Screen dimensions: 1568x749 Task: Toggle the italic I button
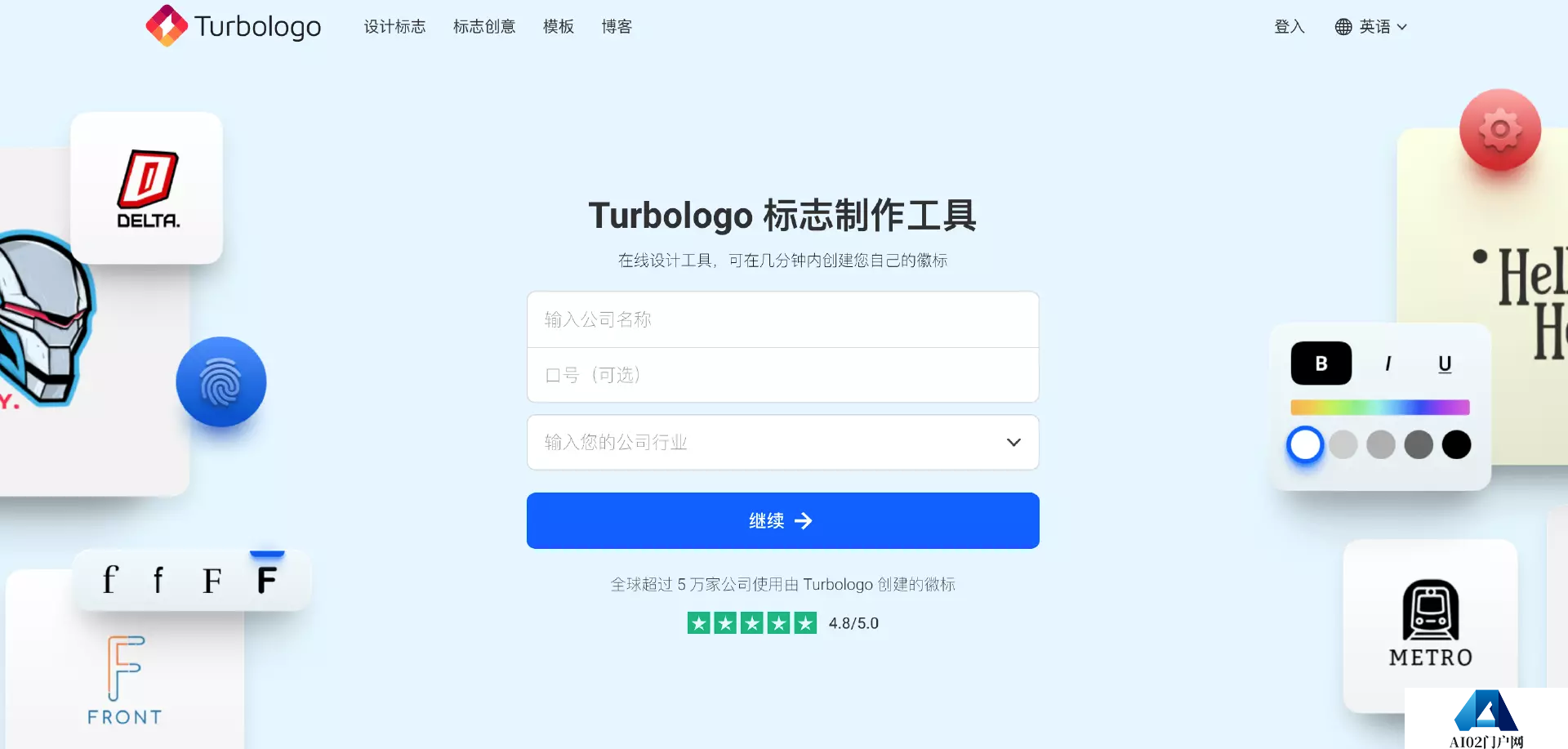coord(1388,363)
